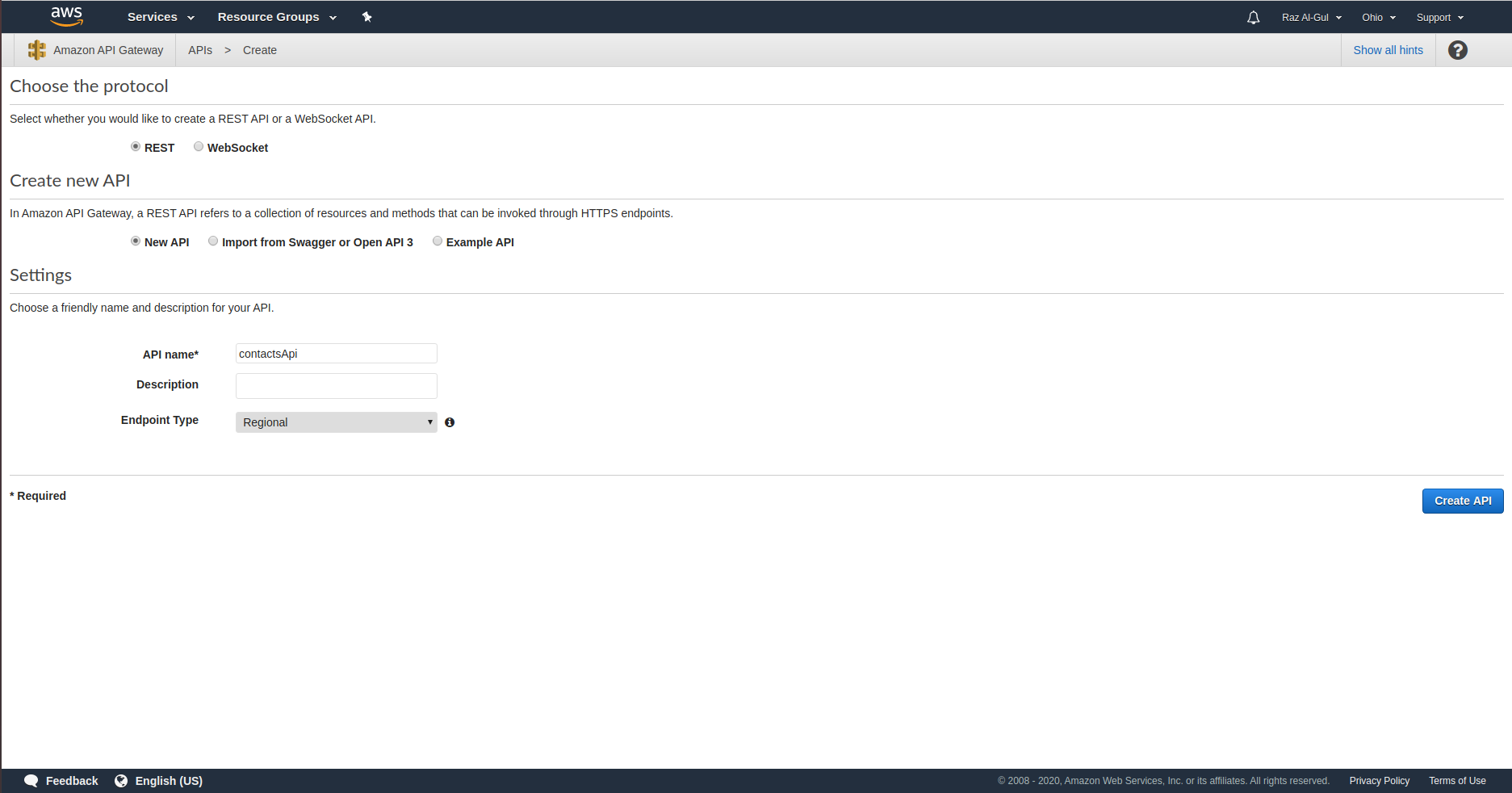Click the help question mark icon
The height and width of the screenshot is (793, 1512).
(x=1458, y=50)
